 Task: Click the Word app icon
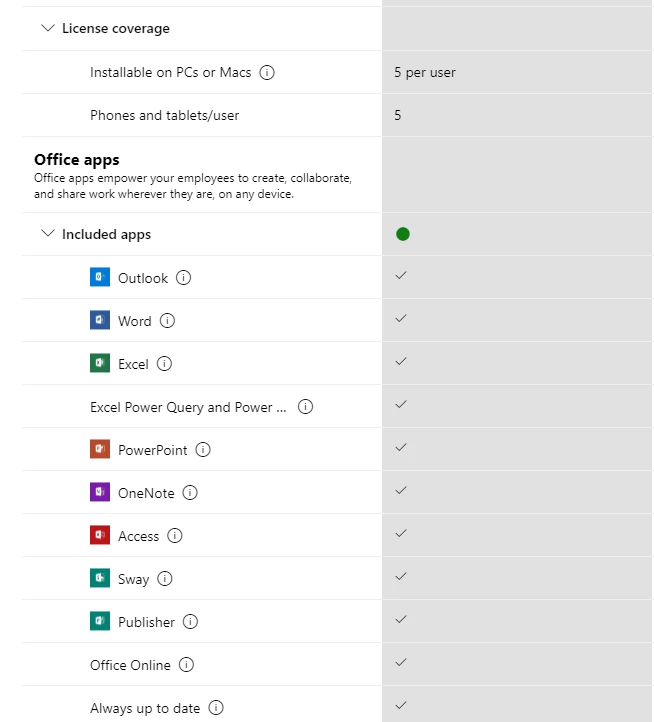pyautogui.click(x=99, y=320)
